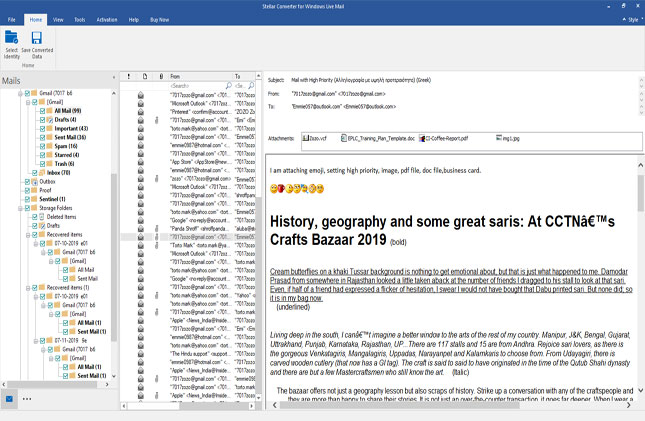Open the Help tab
645x421 pixels.
pyautogui.click(x=134, y=20)
